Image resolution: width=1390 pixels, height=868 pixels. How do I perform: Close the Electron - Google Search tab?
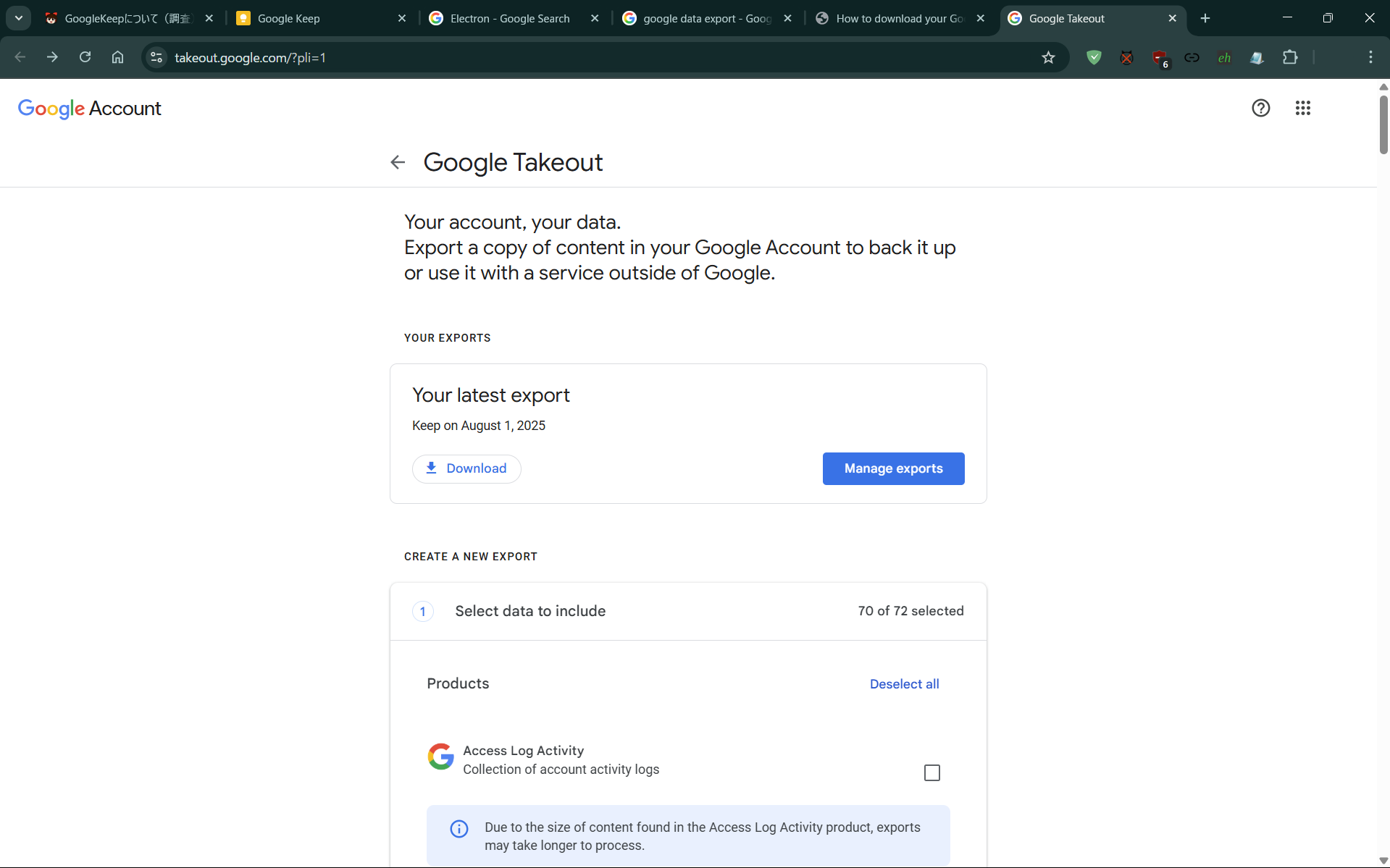595,18
